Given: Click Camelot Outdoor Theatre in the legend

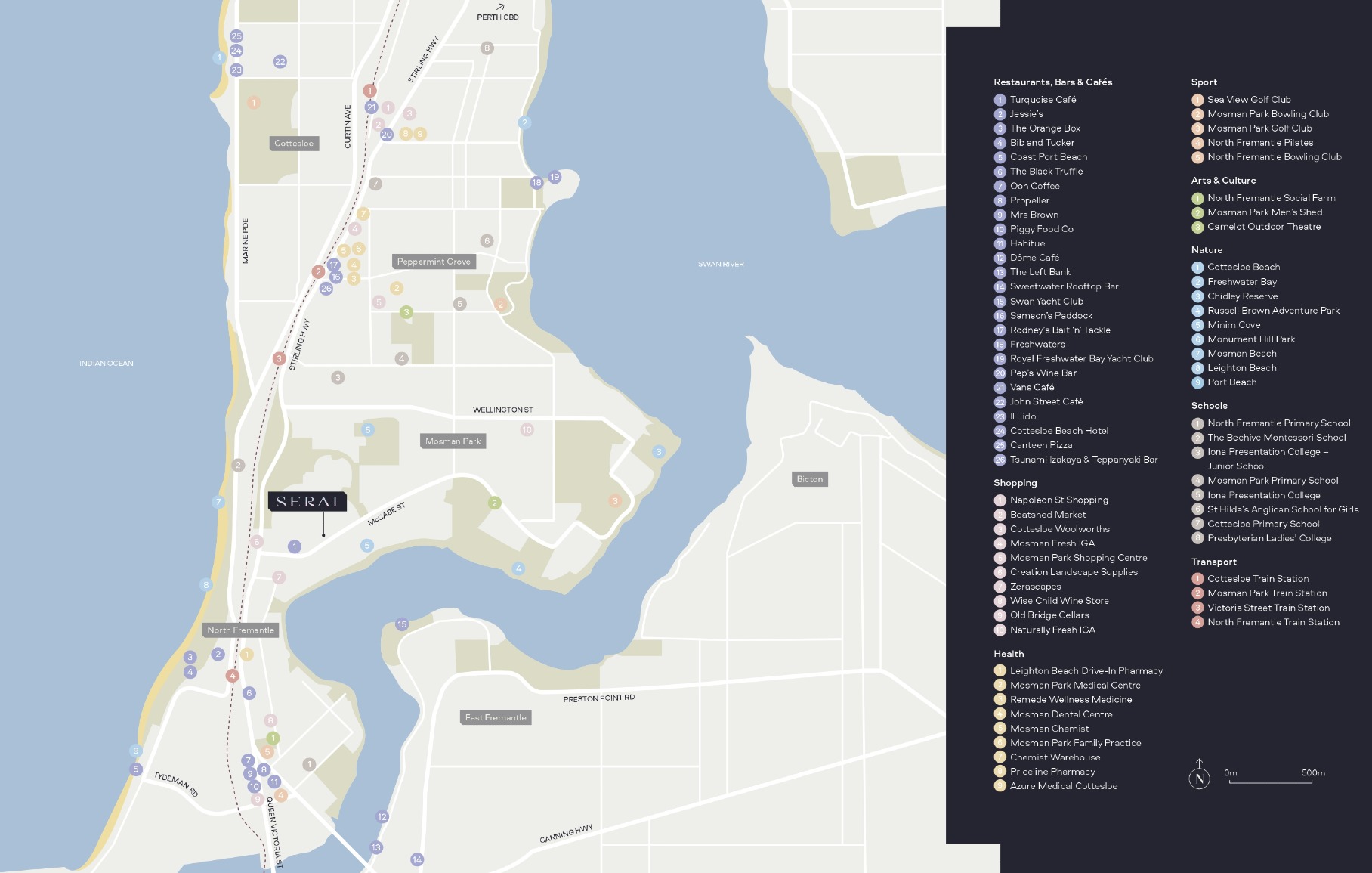Looking at the screenshot, I should coord(1263,227).
